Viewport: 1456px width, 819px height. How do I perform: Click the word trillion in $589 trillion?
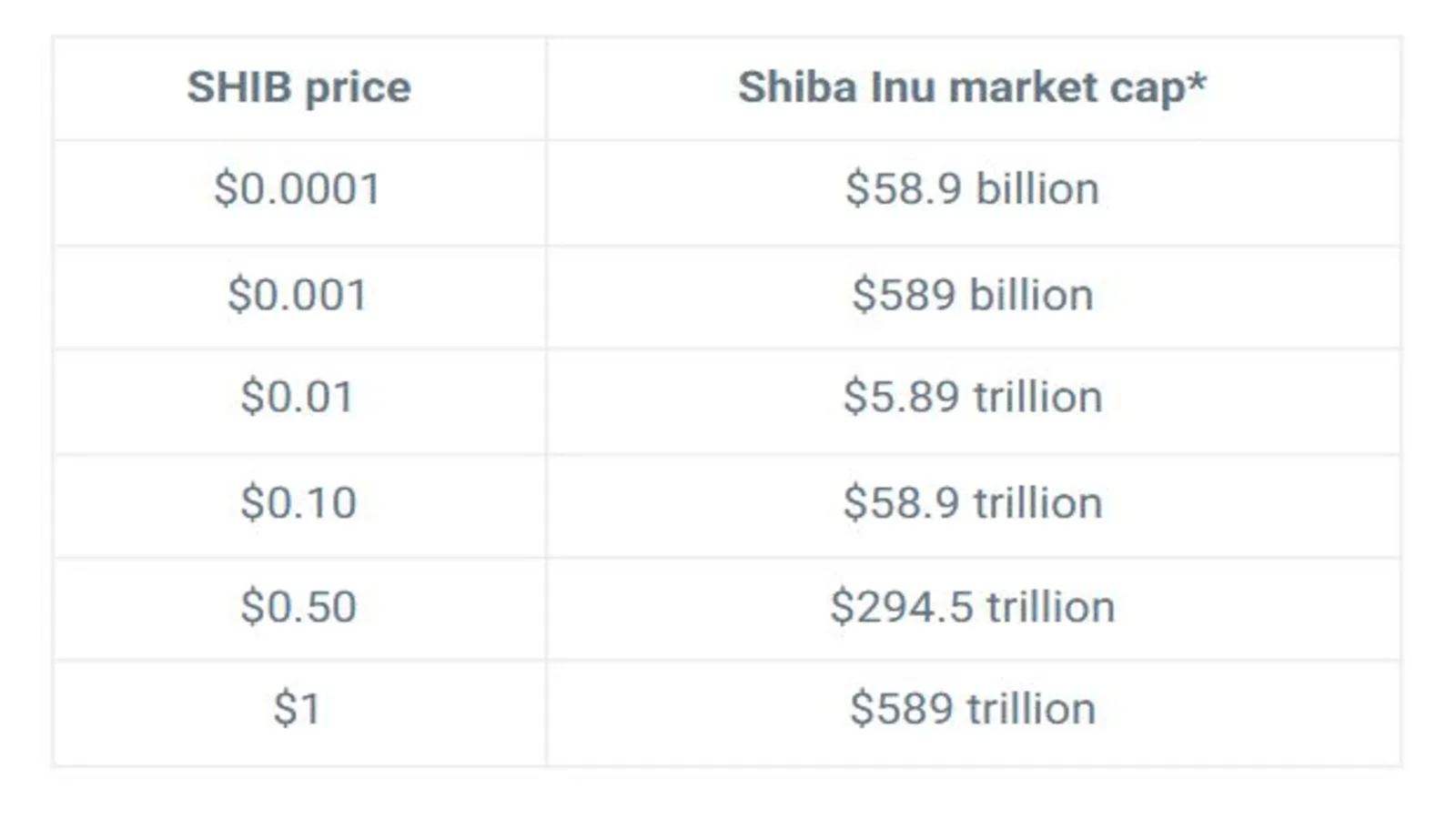[1031, 708]
